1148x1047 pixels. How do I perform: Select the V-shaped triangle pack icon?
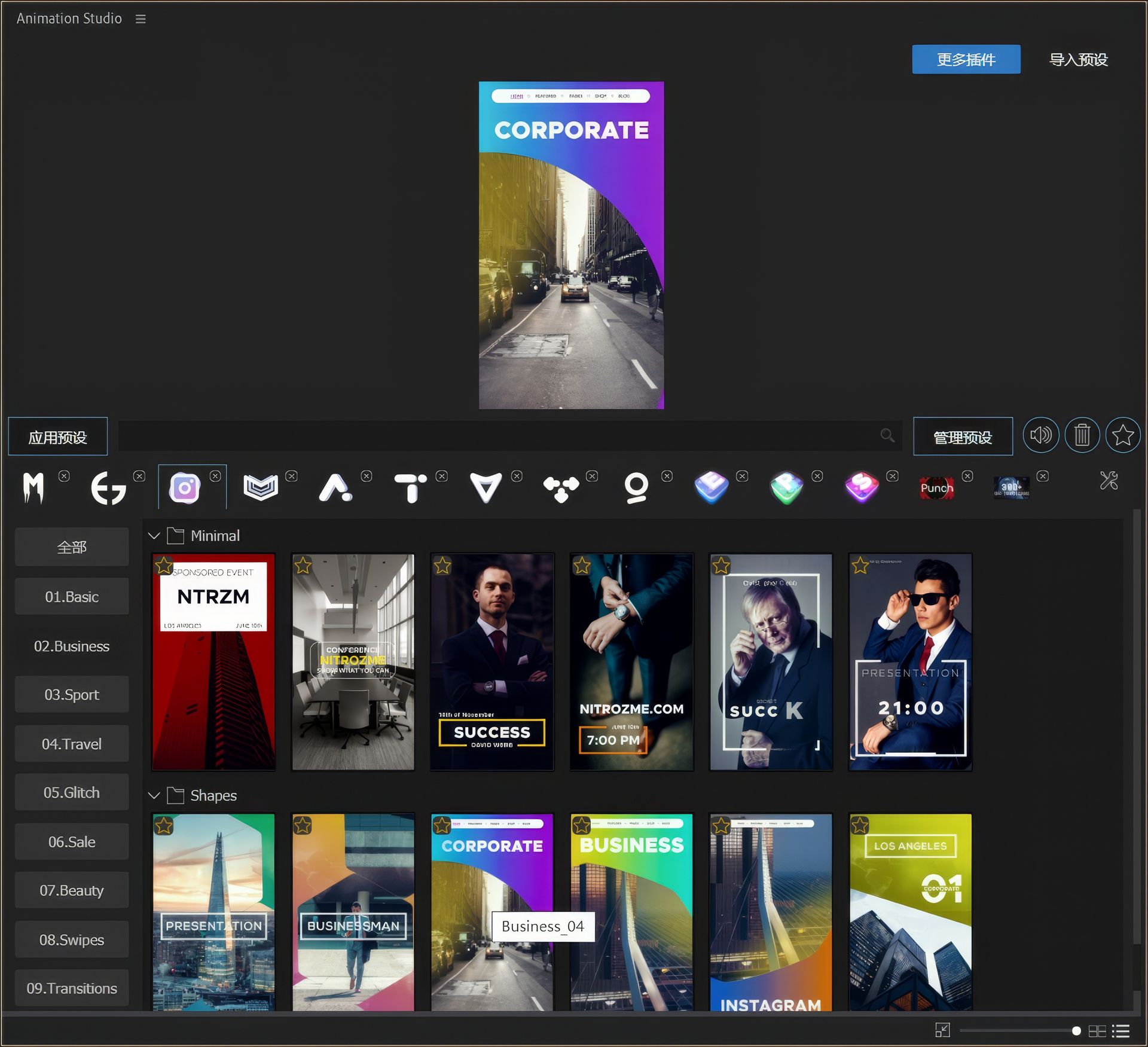point(486,488)
